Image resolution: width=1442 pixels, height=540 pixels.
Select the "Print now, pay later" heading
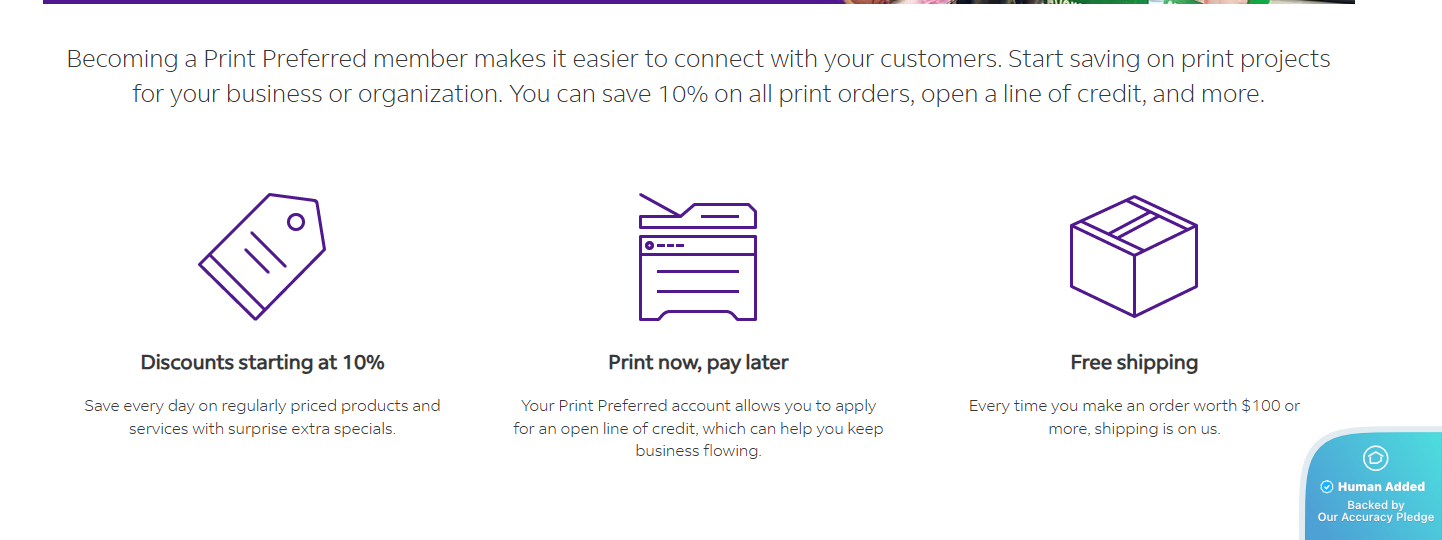point(698,362)
